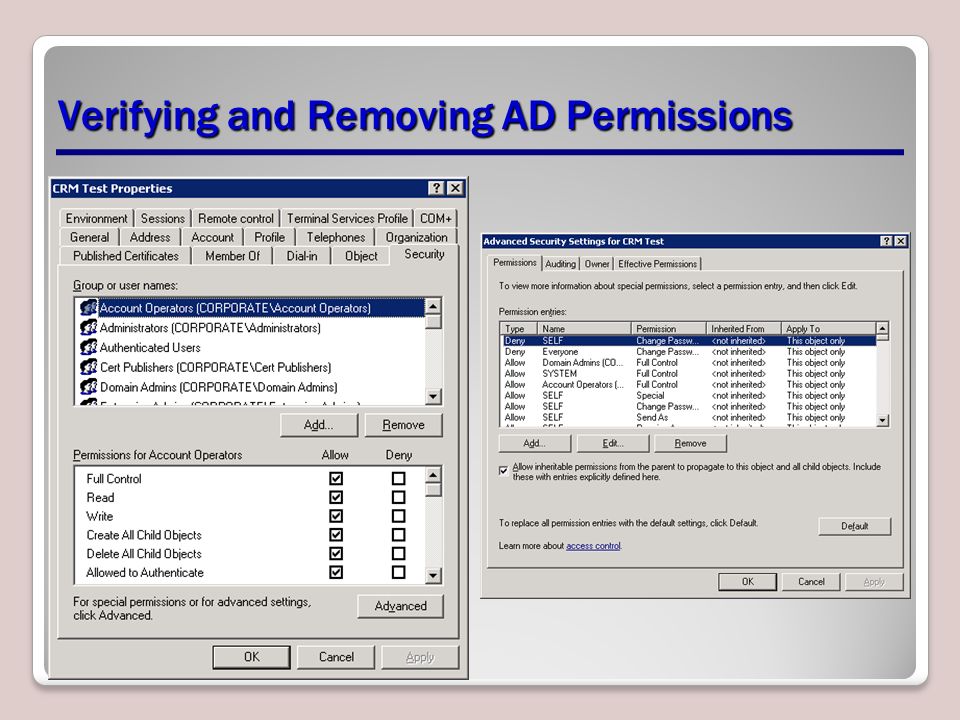Click Remove below group names list
960x720 pixels.
(x=403, y=425)
